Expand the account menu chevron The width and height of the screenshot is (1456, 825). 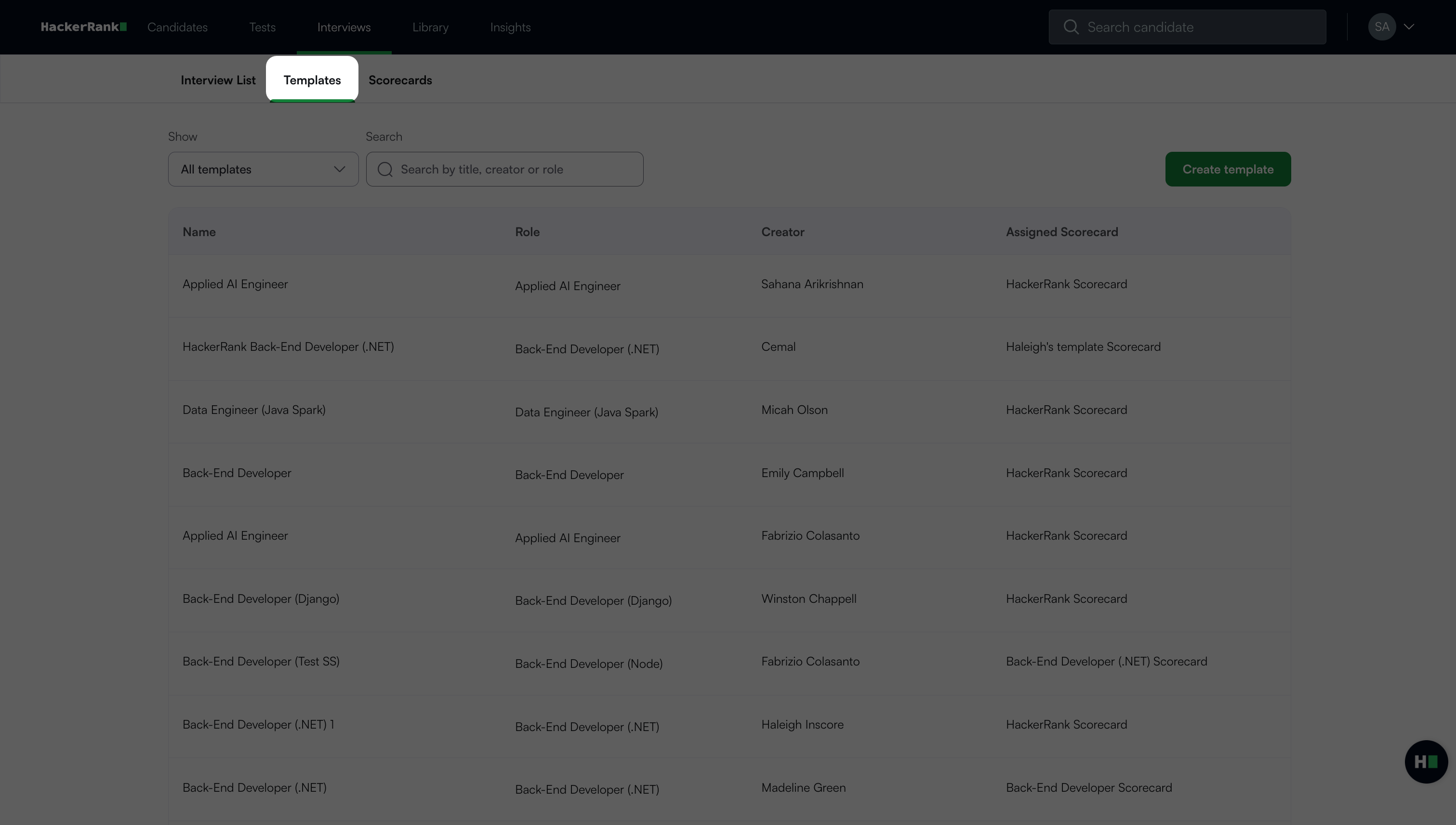pos(1409,27)
